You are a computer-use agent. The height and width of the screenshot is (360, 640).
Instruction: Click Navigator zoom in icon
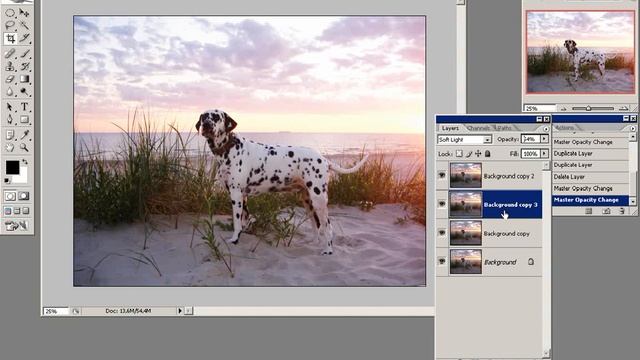point(623,108)
